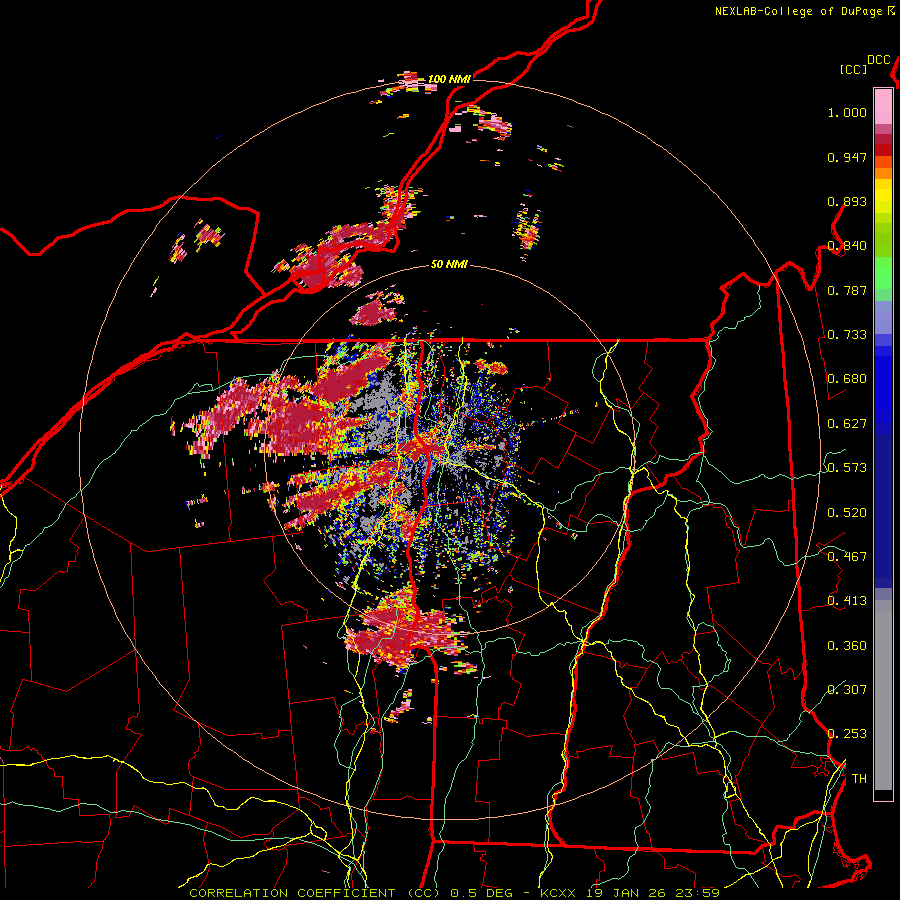900x900 pixels.
Task: Click the 100 NMI range ring label
Action: point(449,79)
